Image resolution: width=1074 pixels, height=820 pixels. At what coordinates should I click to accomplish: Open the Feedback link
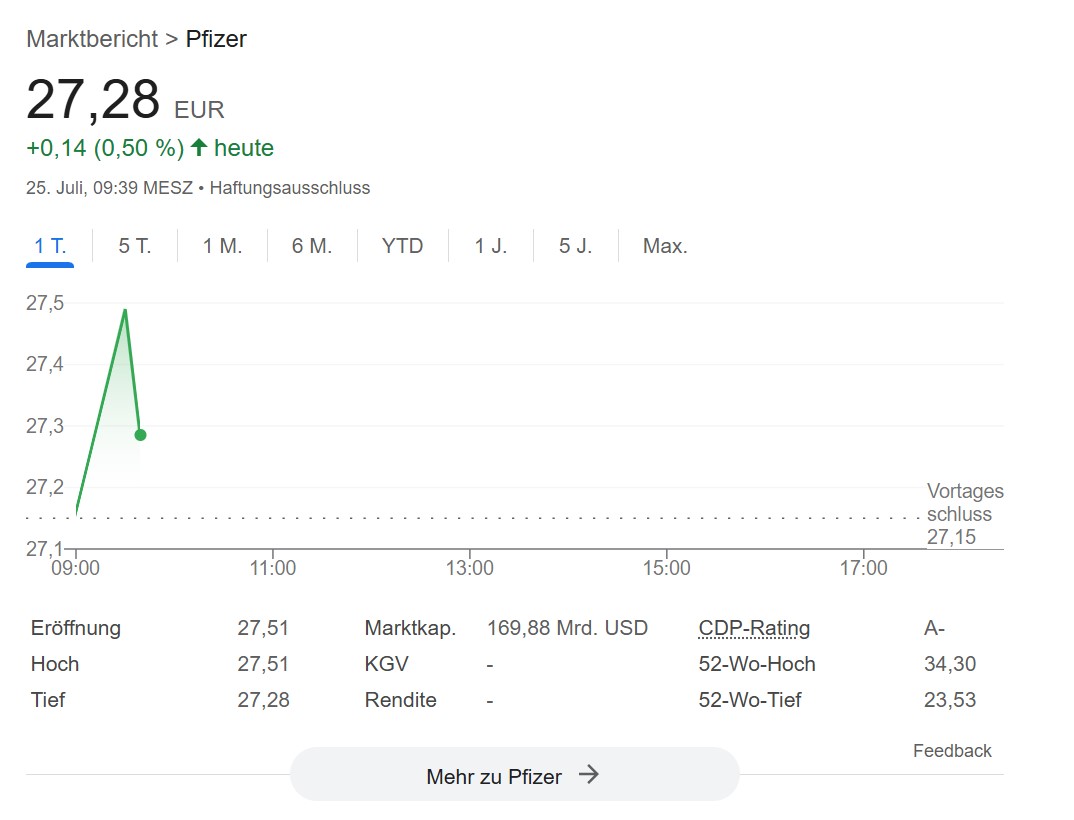point(952,751)
